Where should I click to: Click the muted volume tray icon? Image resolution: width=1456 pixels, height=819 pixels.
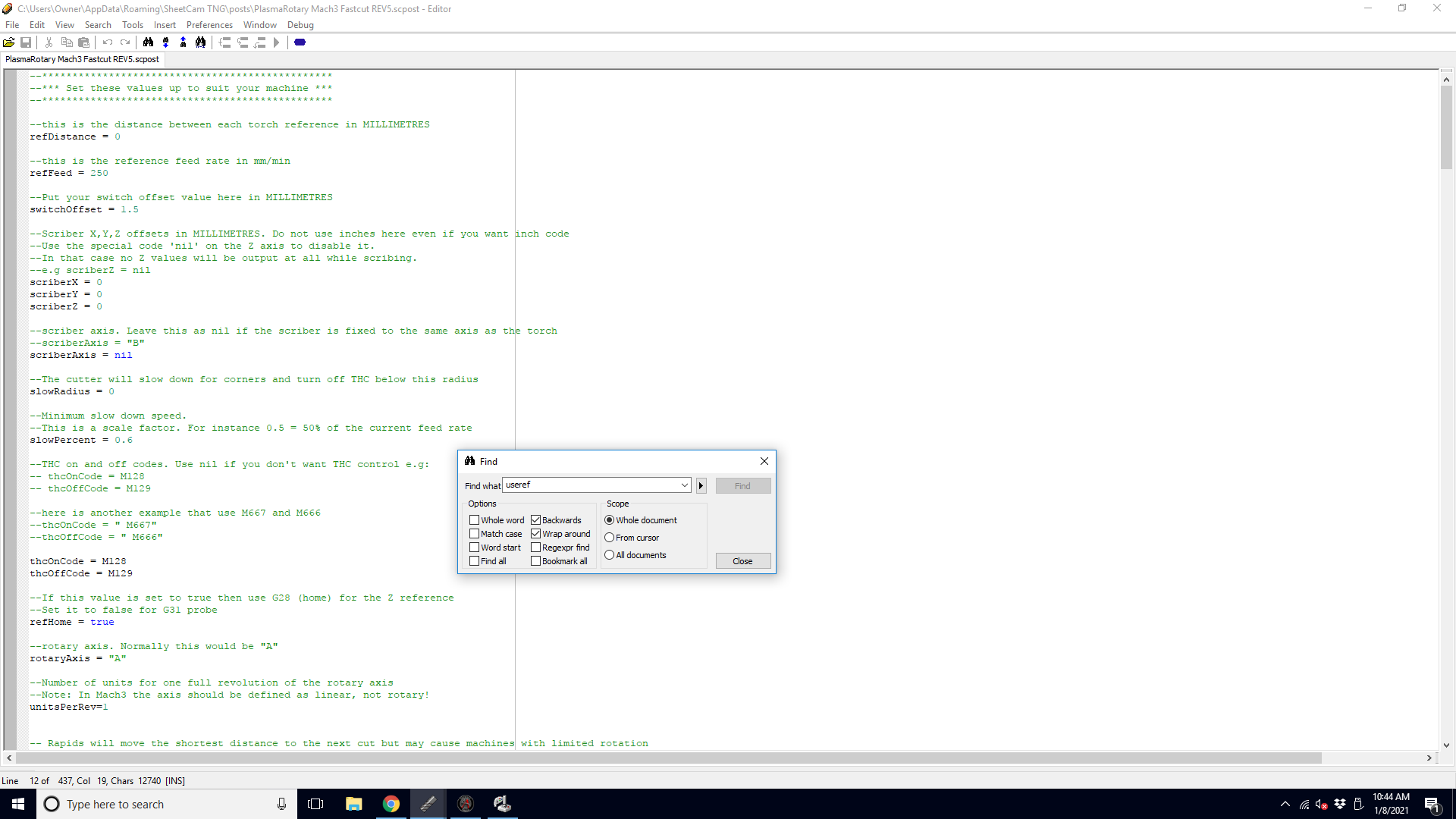1322,804
